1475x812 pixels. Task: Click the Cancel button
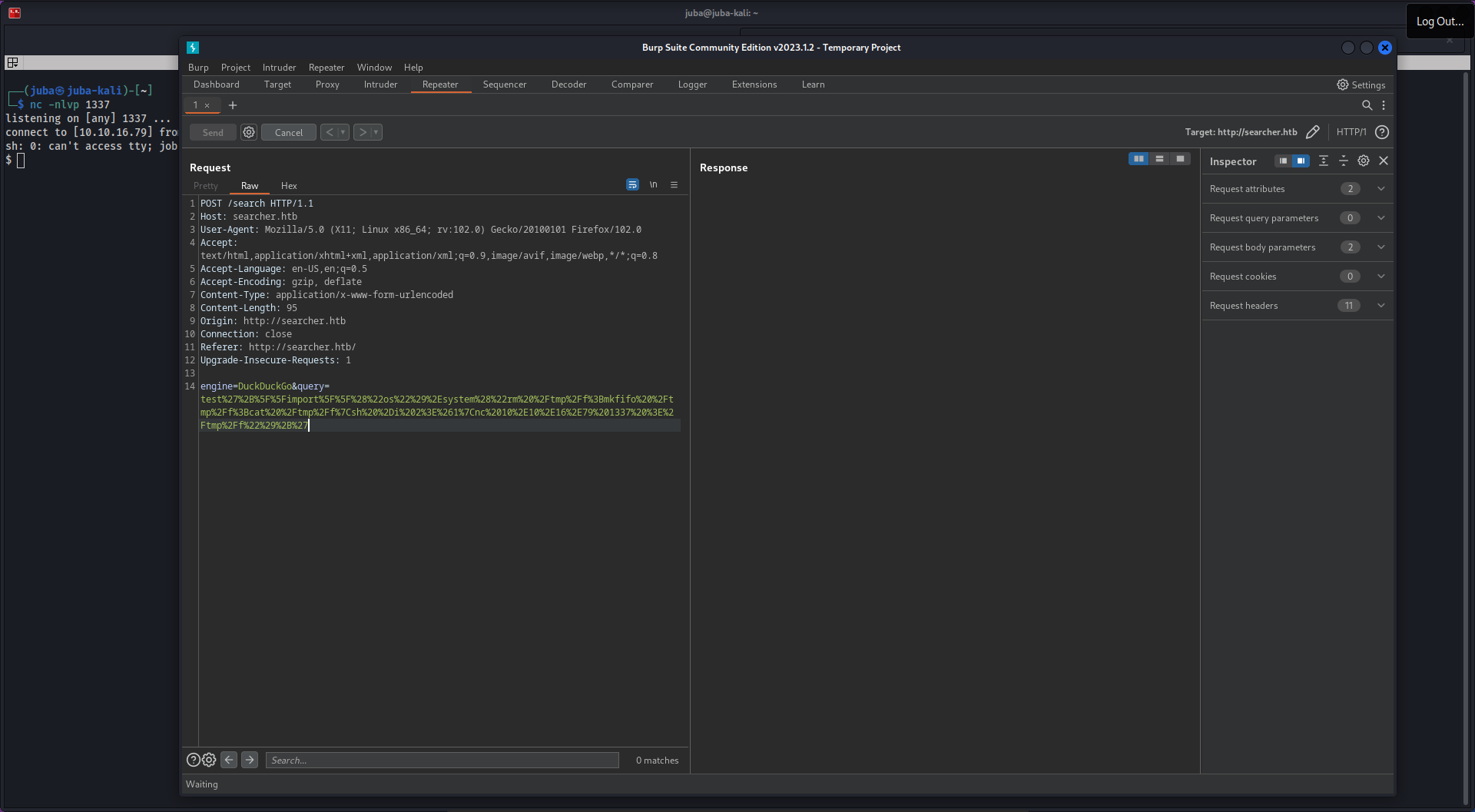coord(289,132)
